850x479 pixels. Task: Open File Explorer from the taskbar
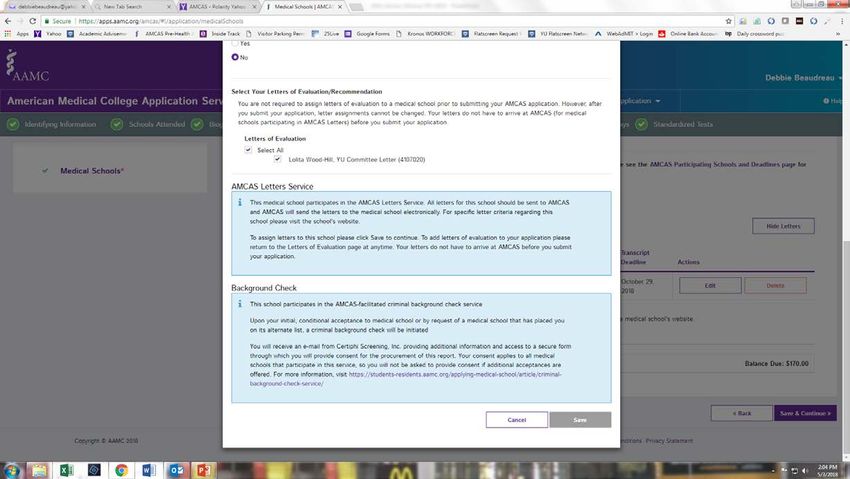point(39,470)
